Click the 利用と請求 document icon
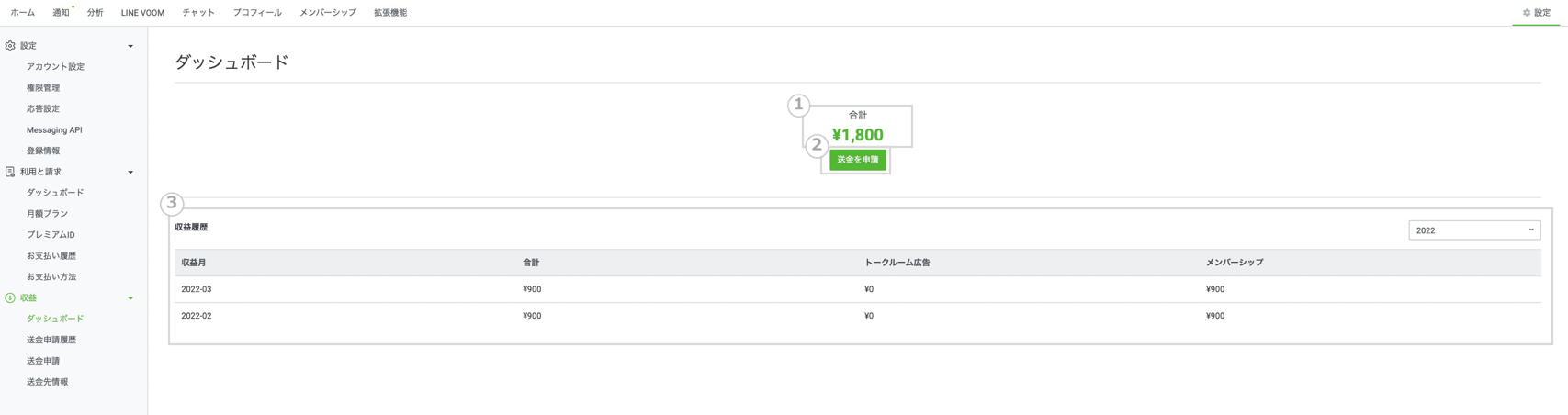1568x415 pixels. (x=10, y=172)
